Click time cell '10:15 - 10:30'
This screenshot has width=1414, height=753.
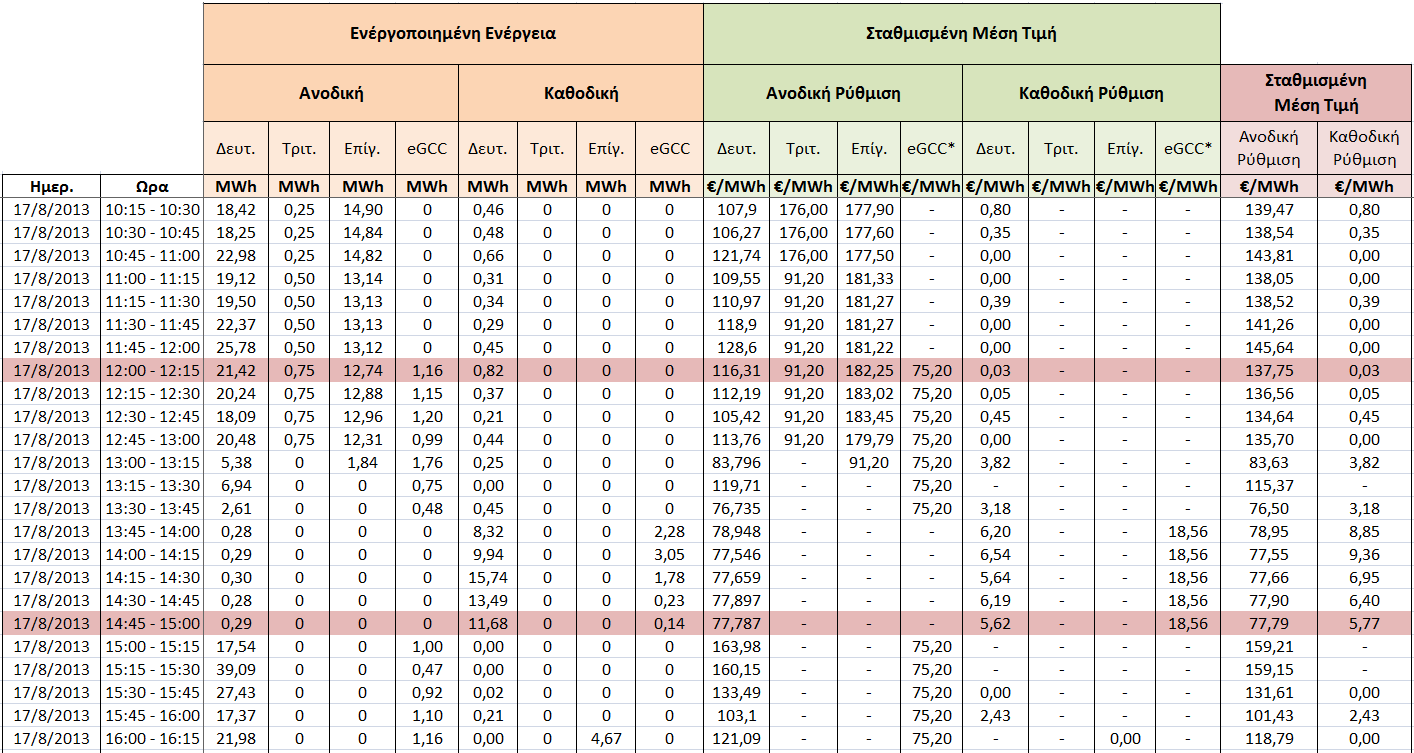[x=153, y=210]
